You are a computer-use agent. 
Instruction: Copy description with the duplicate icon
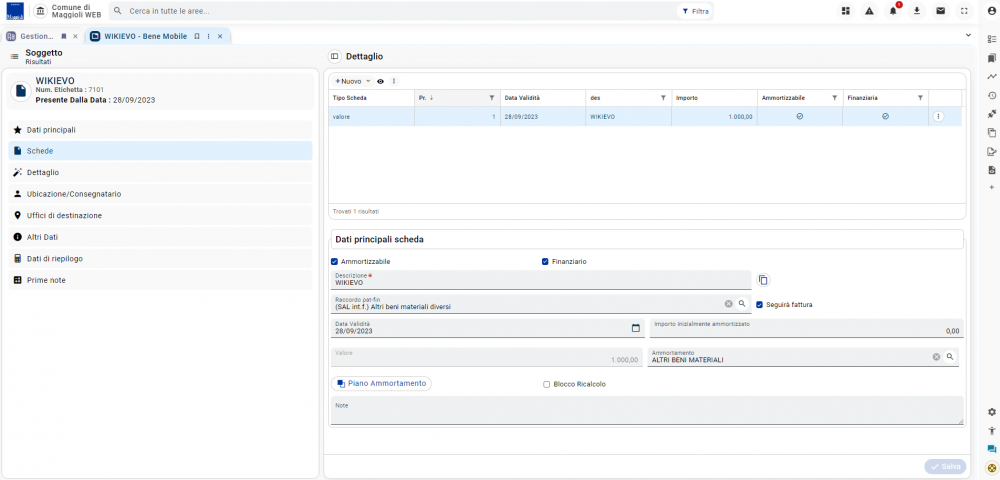763,280
